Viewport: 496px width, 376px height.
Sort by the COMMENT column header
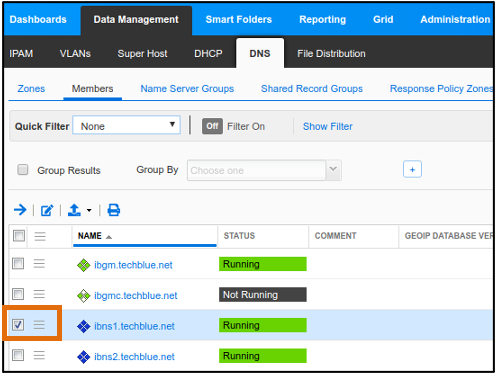335,236
